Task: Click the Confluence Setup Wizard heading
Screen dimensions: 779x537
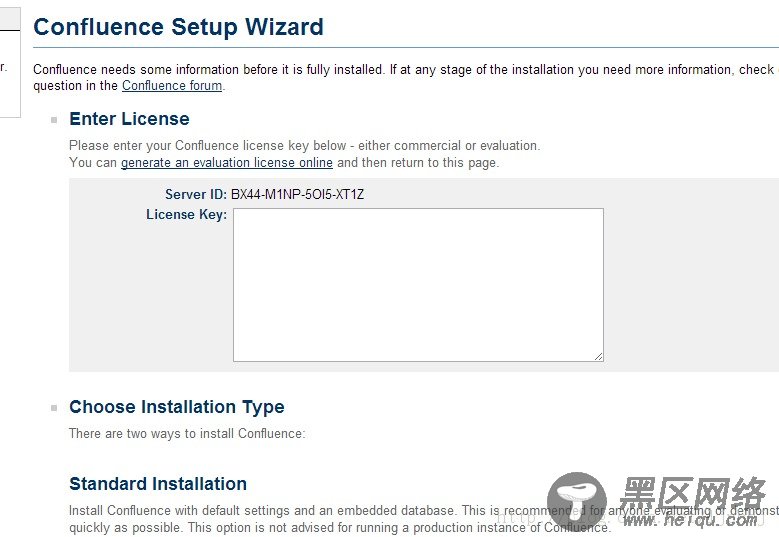Action: coord(178,27)
